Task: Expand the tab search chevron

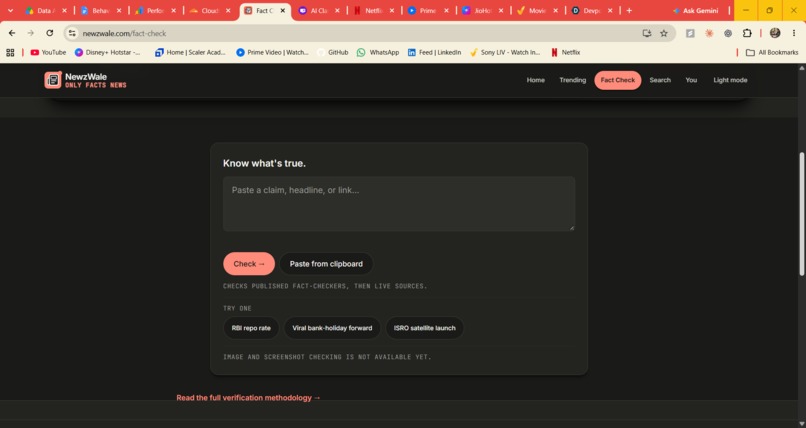Action: tap(10, 10)
